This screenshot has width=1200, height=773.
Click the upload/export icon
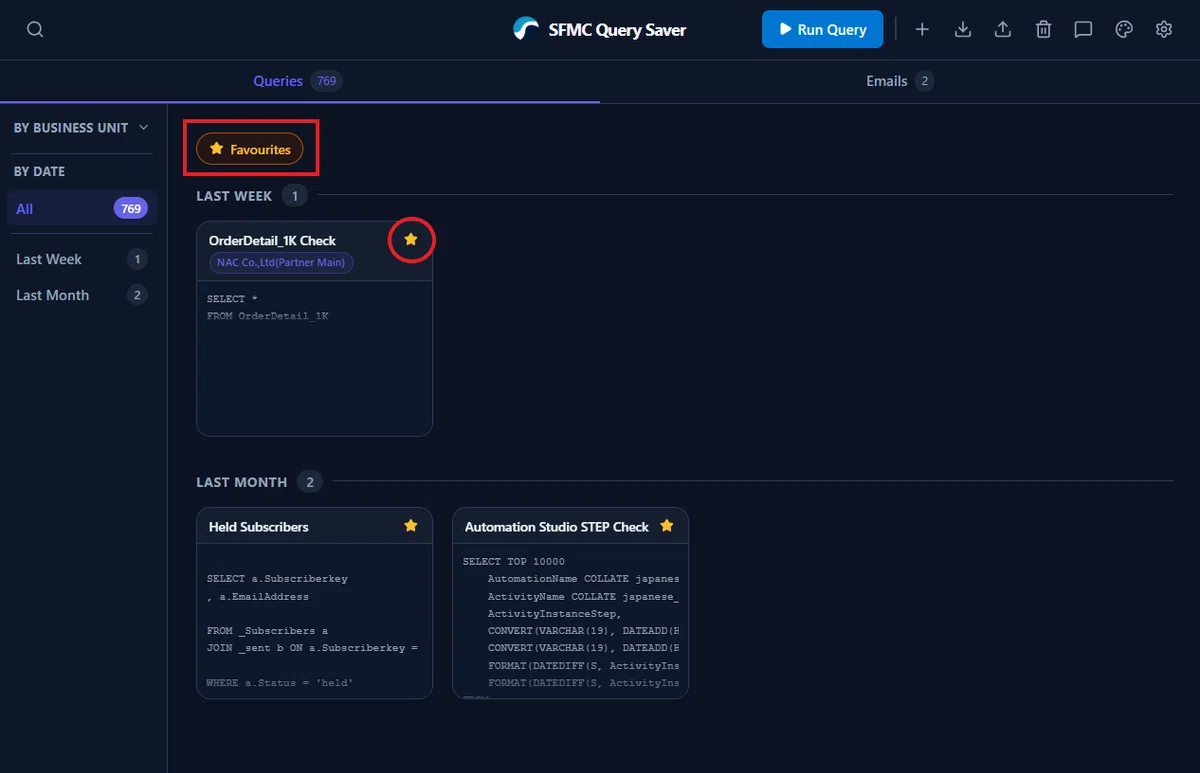click(x=1003, y=30)
